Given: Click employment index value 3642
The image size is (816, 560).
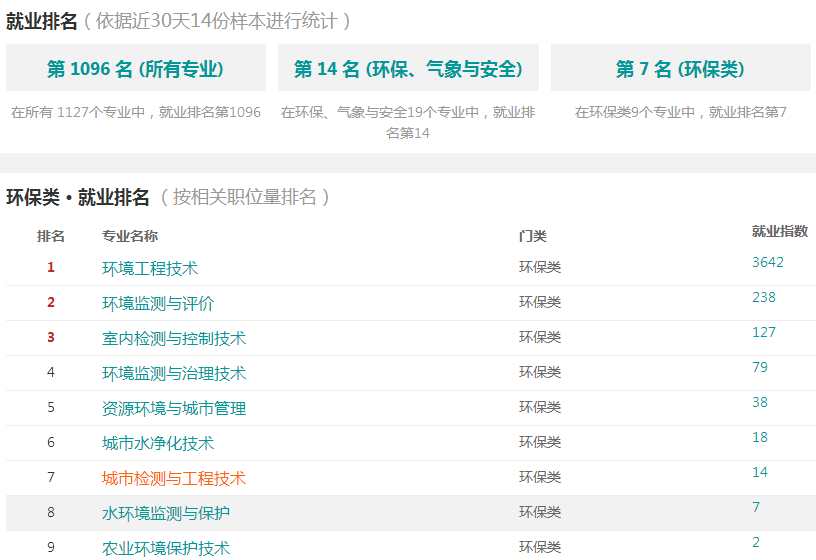Looking at the screenshot, I should click(768, 262).
